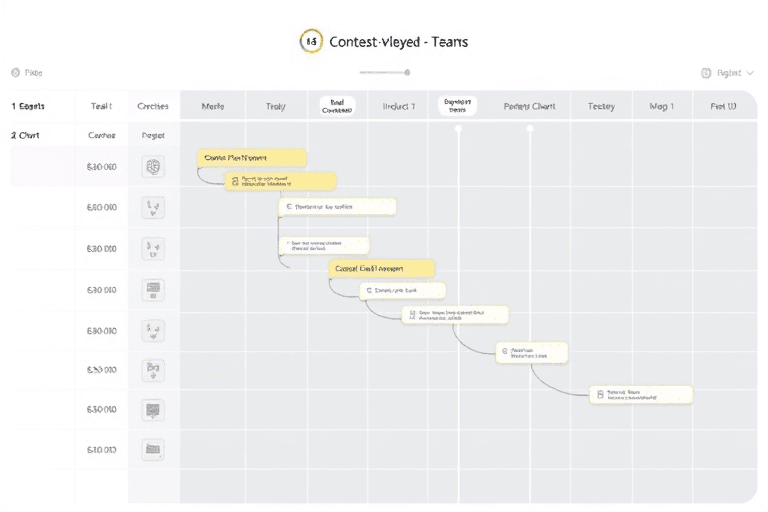
Task: Select the first white pill header in timeline
Action: [337, 106]
